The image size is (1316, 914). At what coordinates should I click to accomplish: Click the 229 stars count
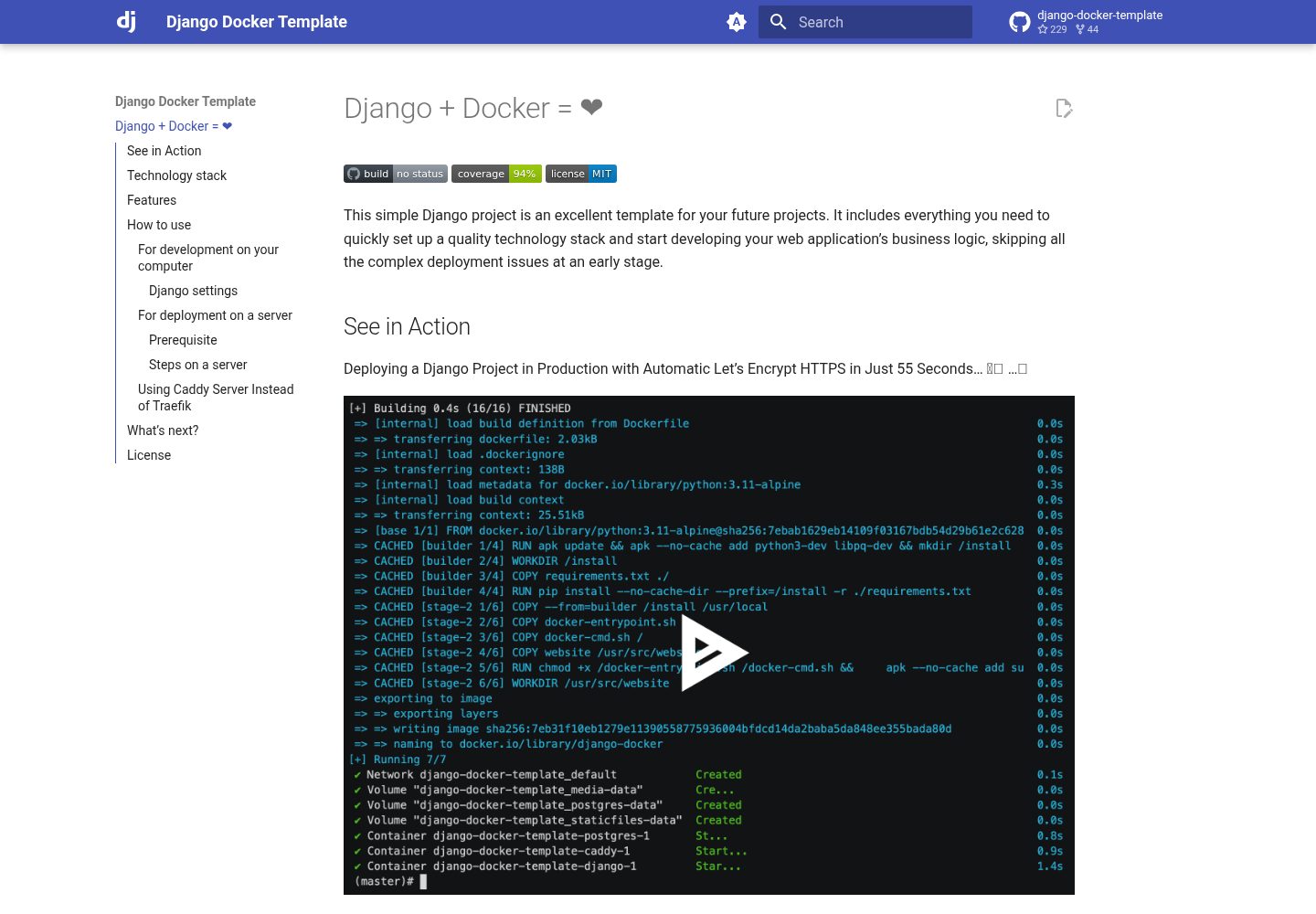1052,29
